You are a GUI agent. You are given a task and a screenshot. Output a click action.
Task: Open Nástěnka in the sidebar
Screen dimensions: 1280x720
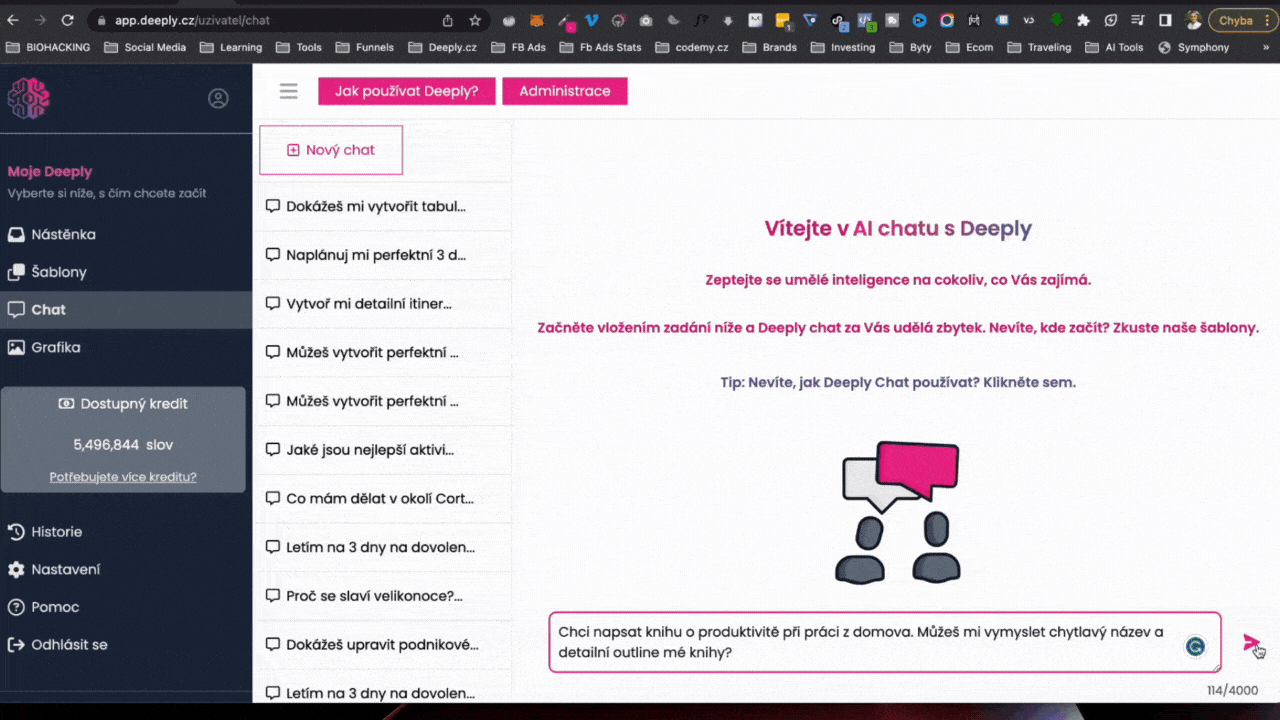63,234
